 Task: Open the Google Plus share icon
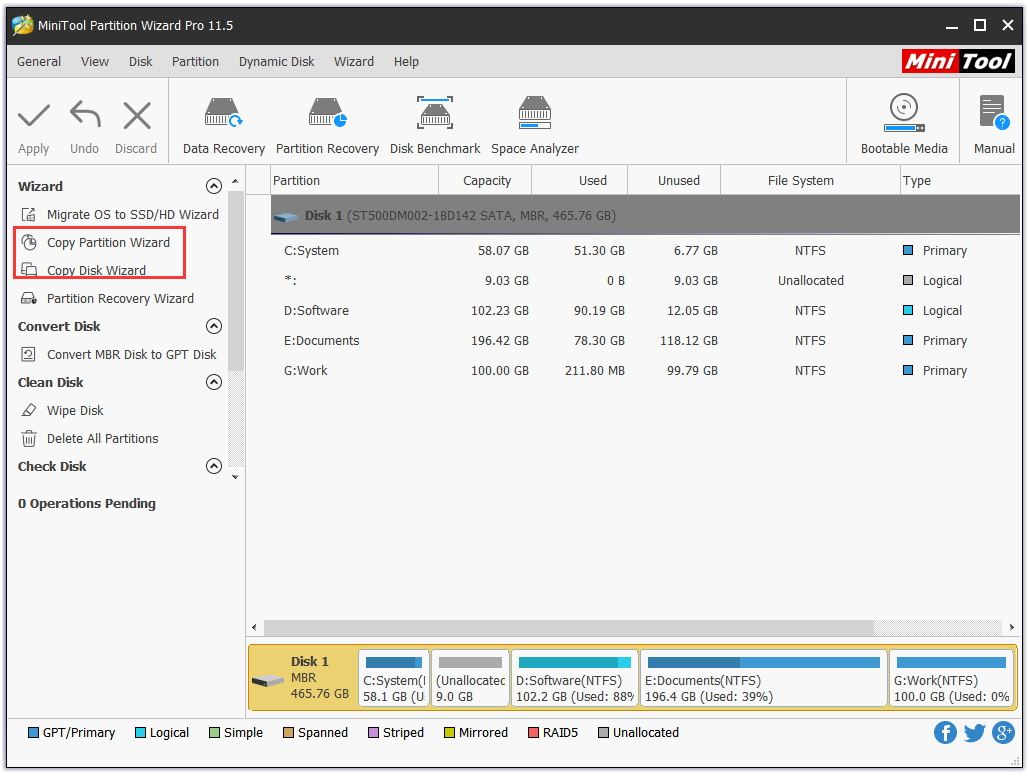click(1003, 732)
